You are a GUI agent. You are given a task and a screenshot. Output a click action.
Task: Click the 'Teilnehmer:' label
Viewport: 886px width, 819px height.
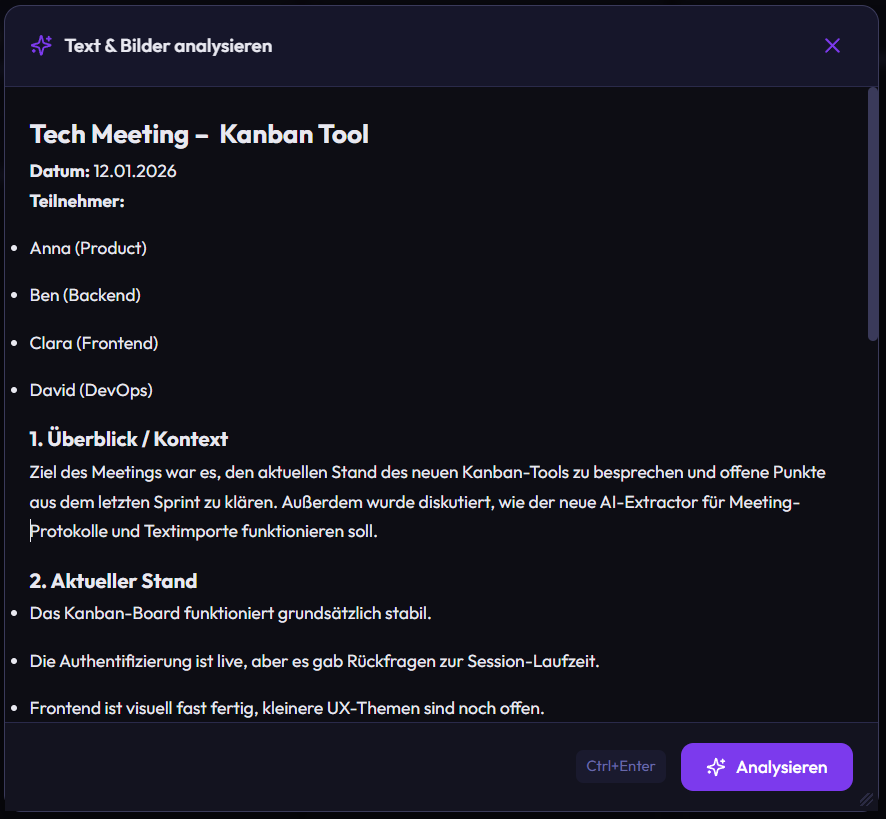77,201
